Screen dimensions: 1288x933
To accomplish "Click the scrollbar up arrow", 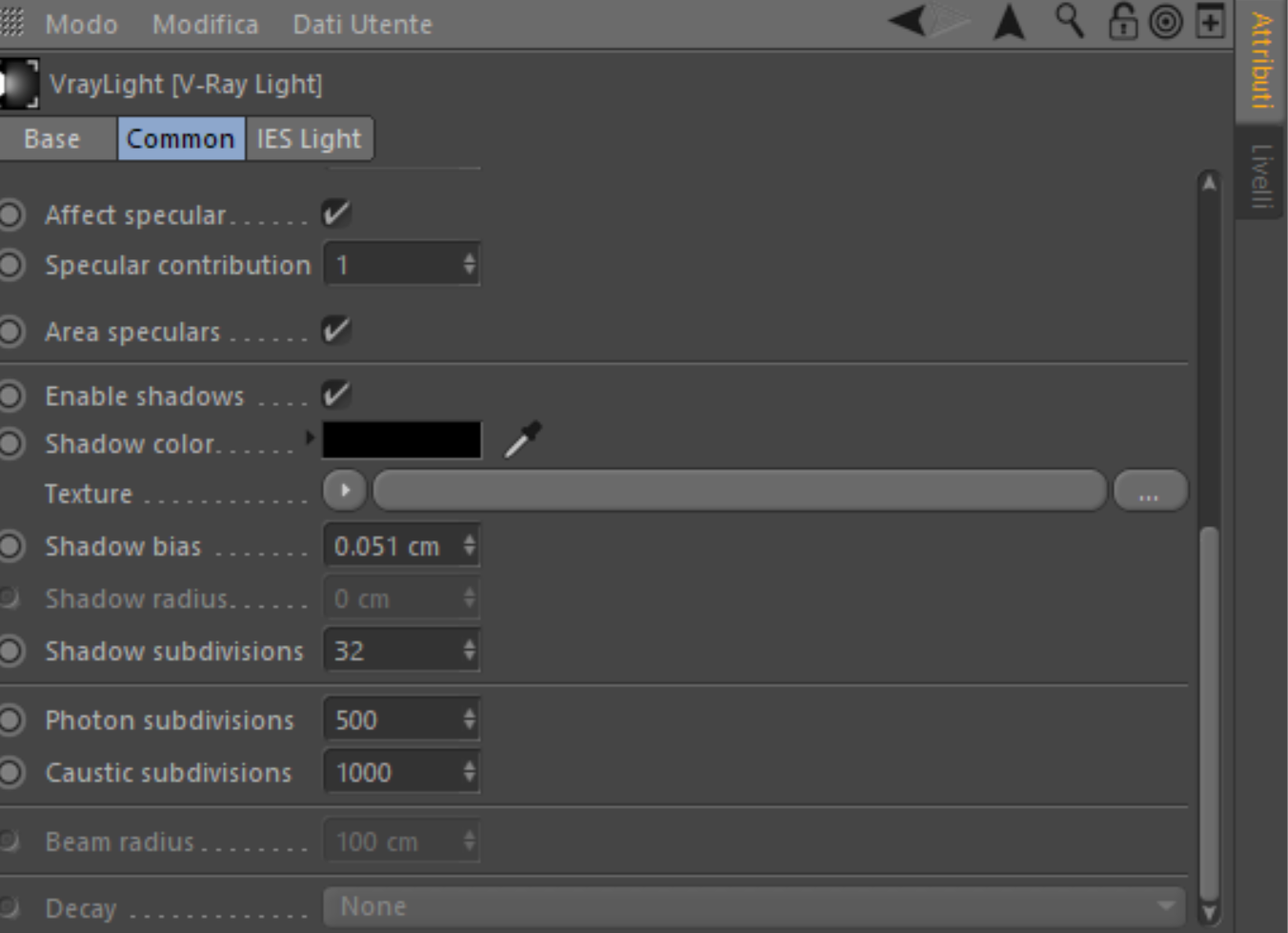I will (x=1209, y=183).
